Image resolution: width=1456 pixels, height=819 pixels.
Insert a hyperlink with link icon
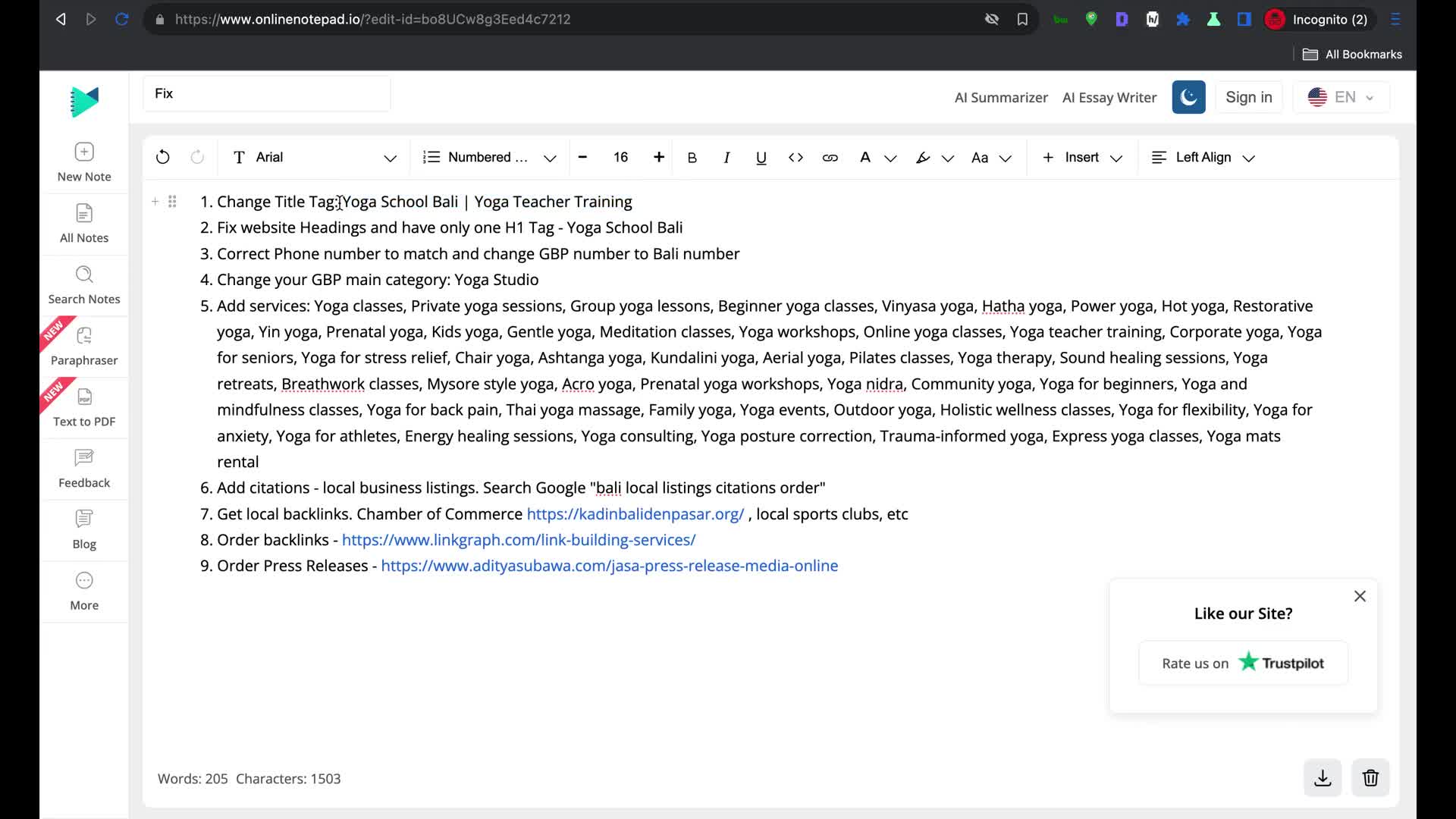(830, 157)
